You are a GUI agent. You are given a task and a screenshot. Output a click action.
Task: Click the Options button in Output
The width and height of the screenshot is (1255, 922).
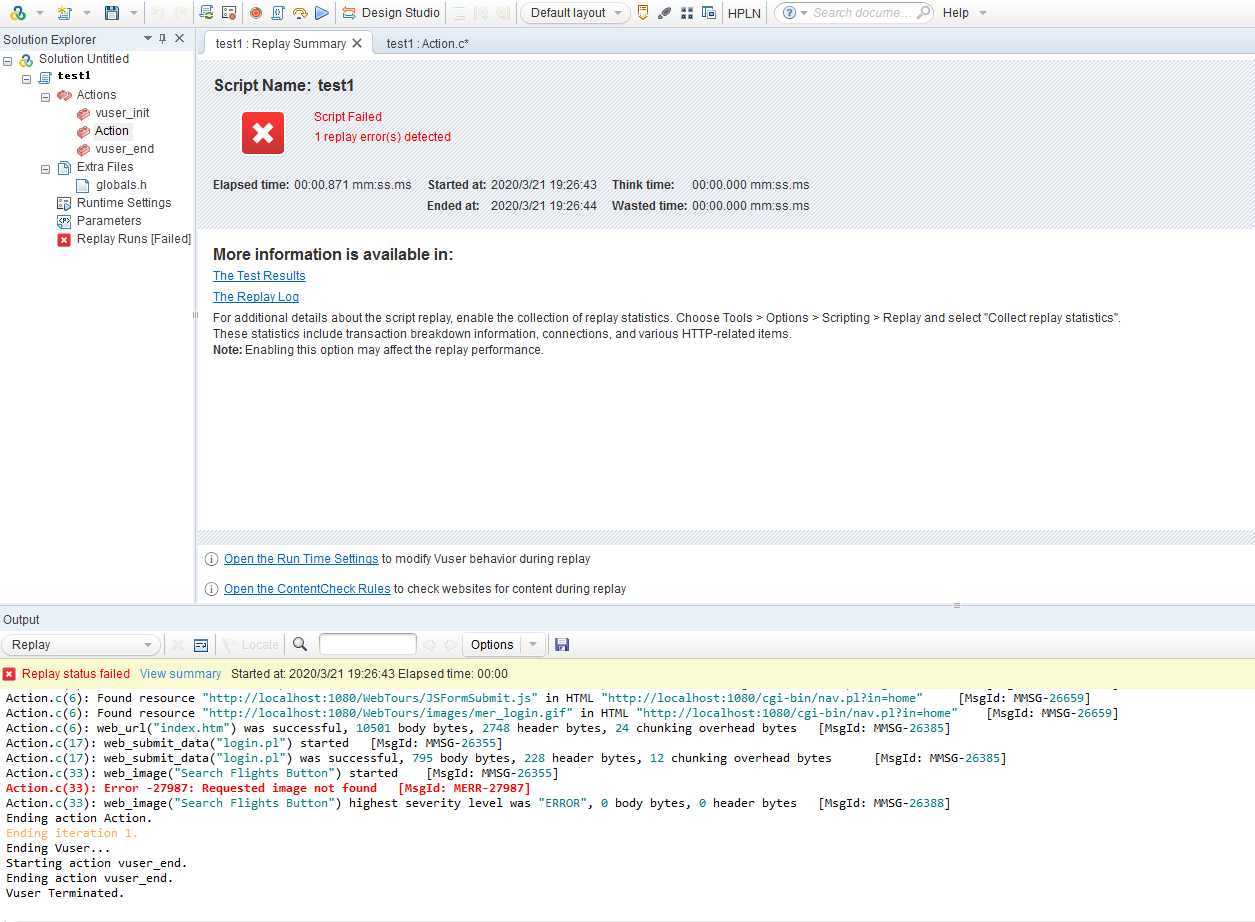click(492, 645)
